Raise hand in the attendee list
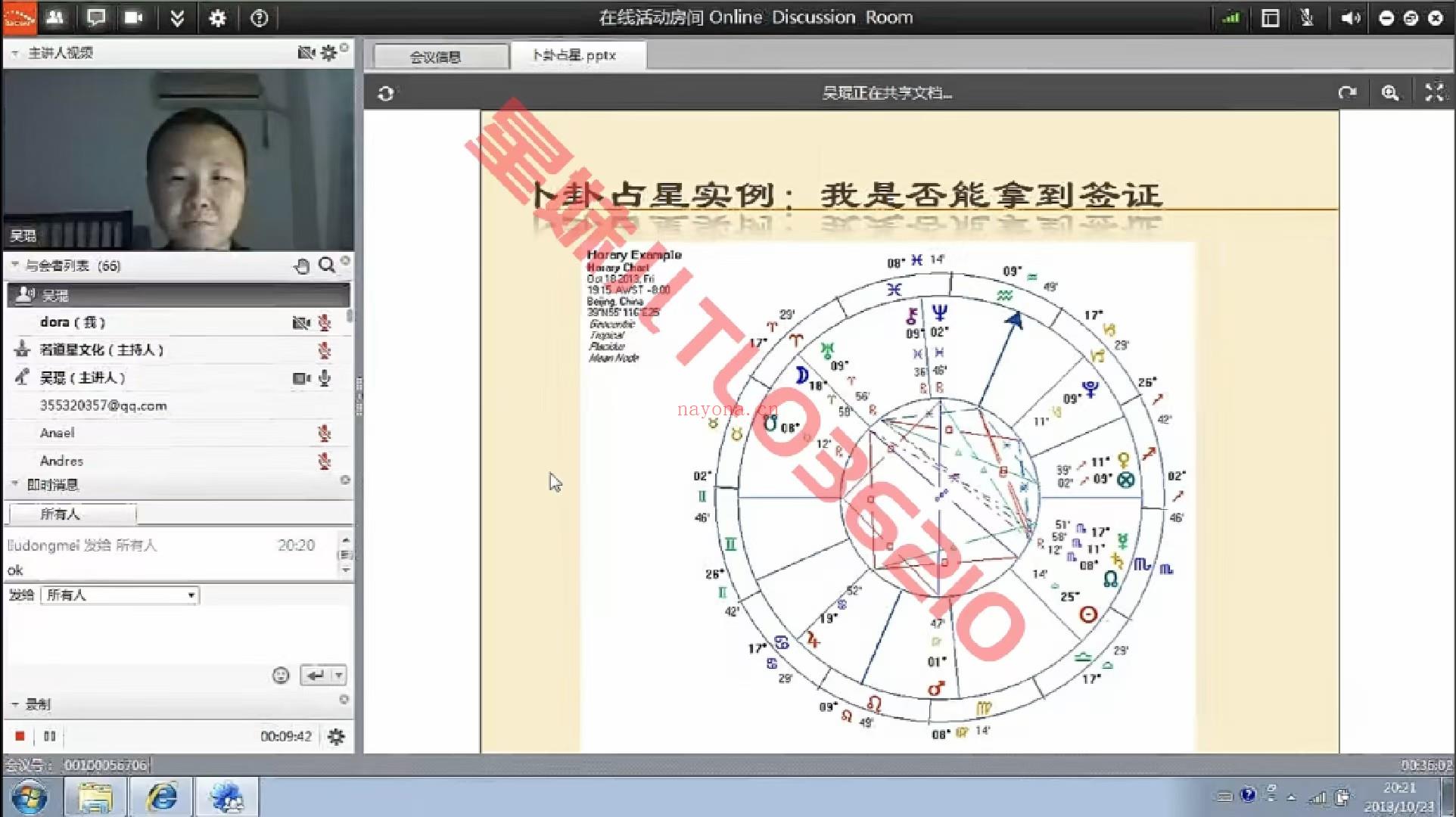Image resolution: width=1456 pixels, height=817 pixels. tap(301, 266)
